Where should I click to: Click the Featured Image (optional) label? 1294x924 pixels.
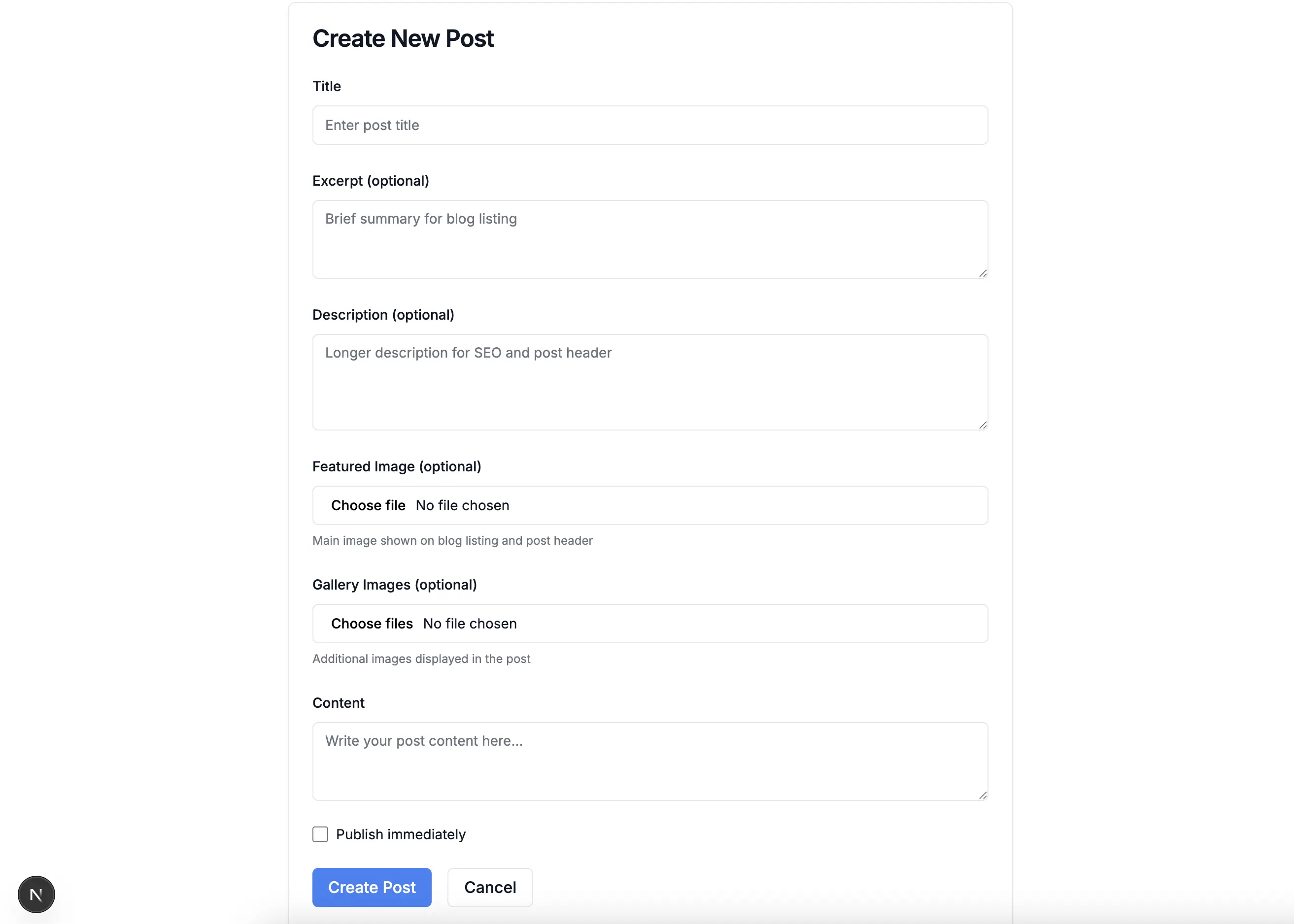point(397,466)
